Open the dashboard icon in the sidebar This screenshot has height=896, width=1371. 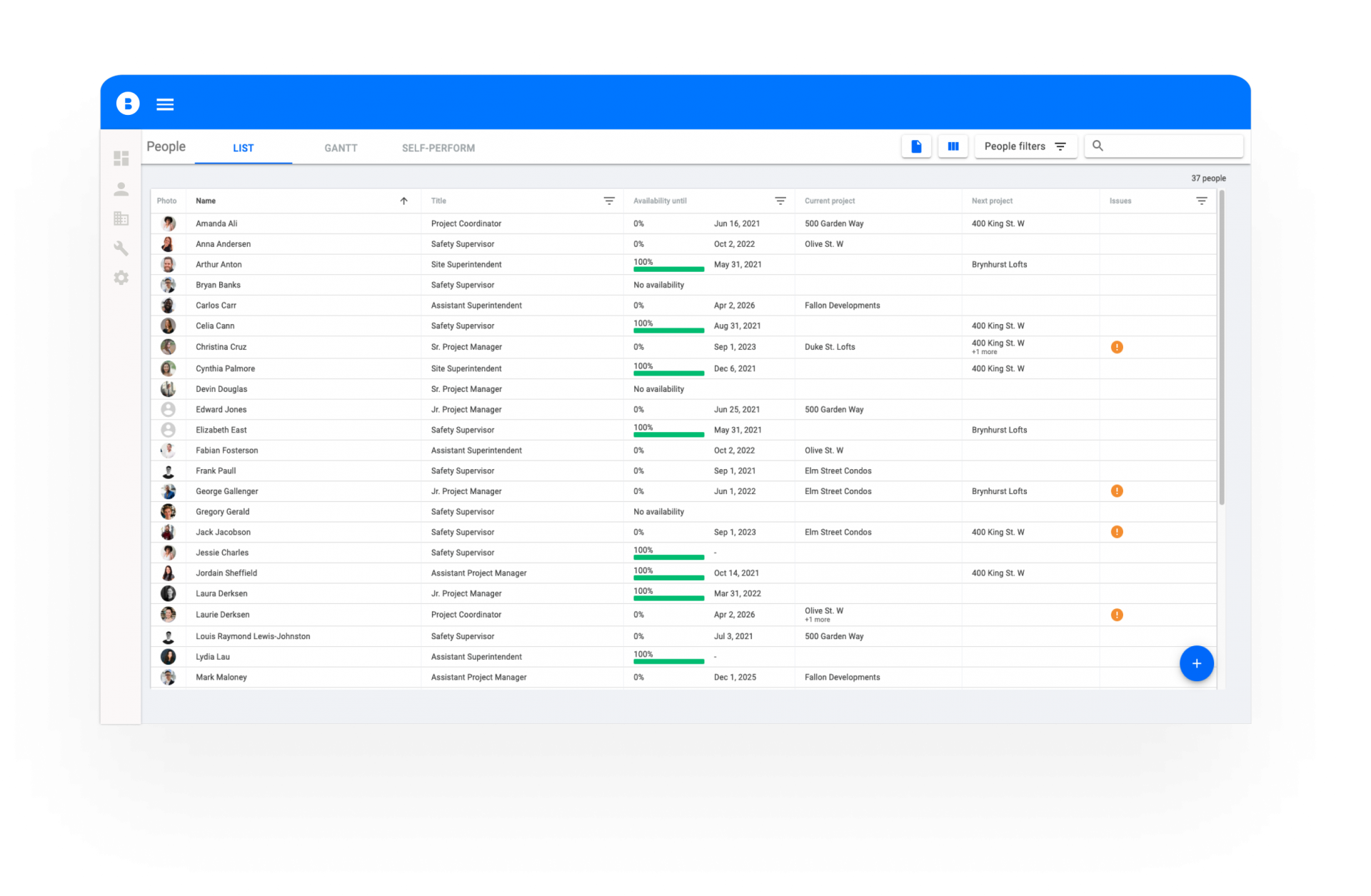(121, 158)
